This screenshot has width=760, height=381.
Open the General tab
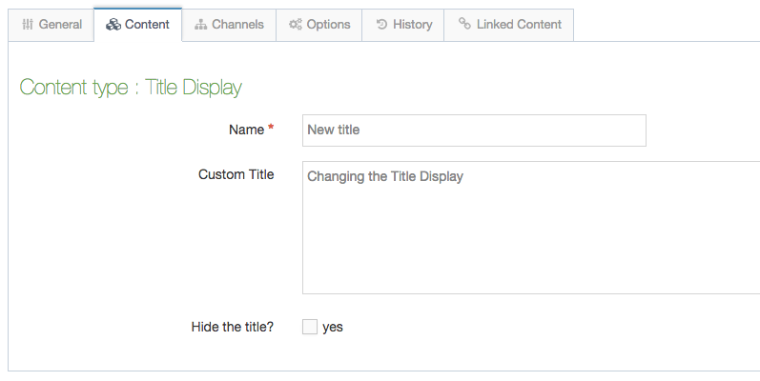click(51, 25)
